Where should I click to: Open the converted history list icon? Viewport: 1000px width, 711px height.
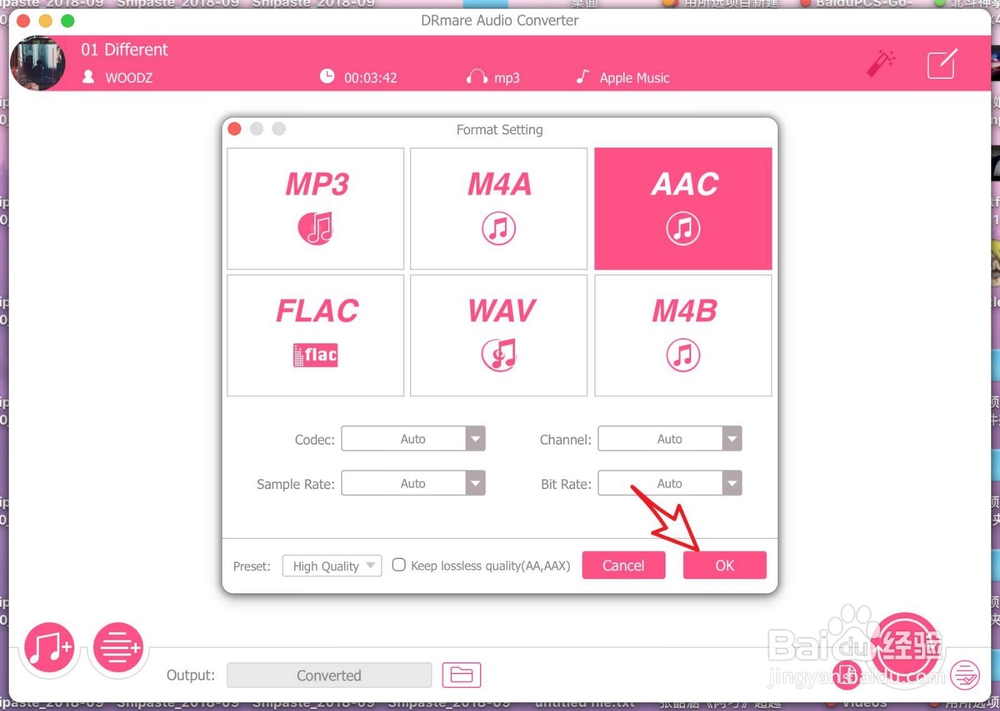[x=965, y=675]
